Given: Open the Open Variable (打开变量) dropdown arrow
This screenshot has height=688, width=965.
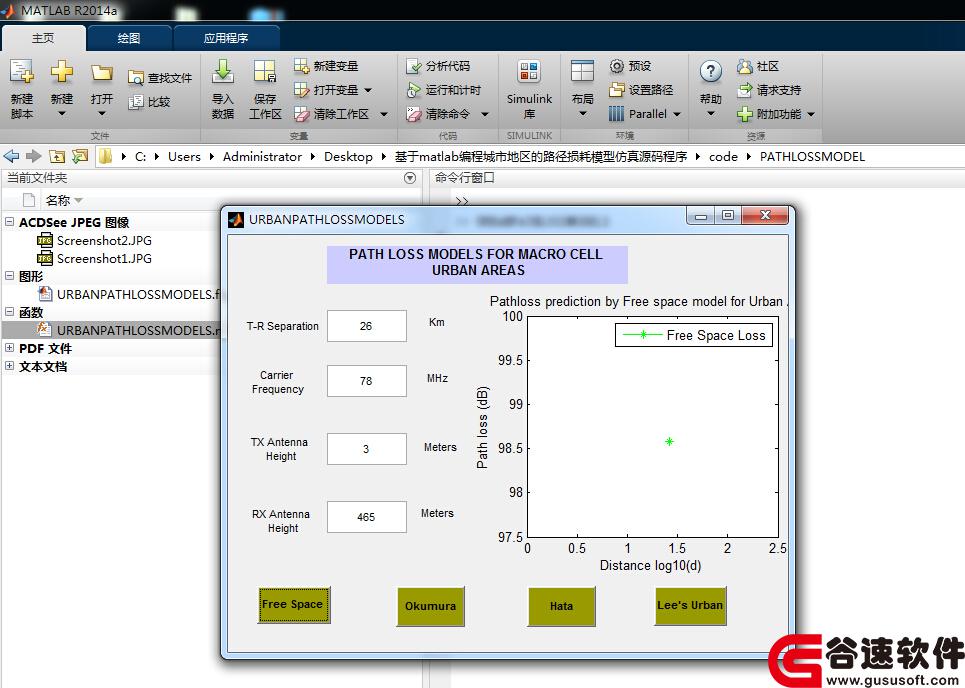Looking at the screenshot, I should pyautogui.click(x=368, y=90).
